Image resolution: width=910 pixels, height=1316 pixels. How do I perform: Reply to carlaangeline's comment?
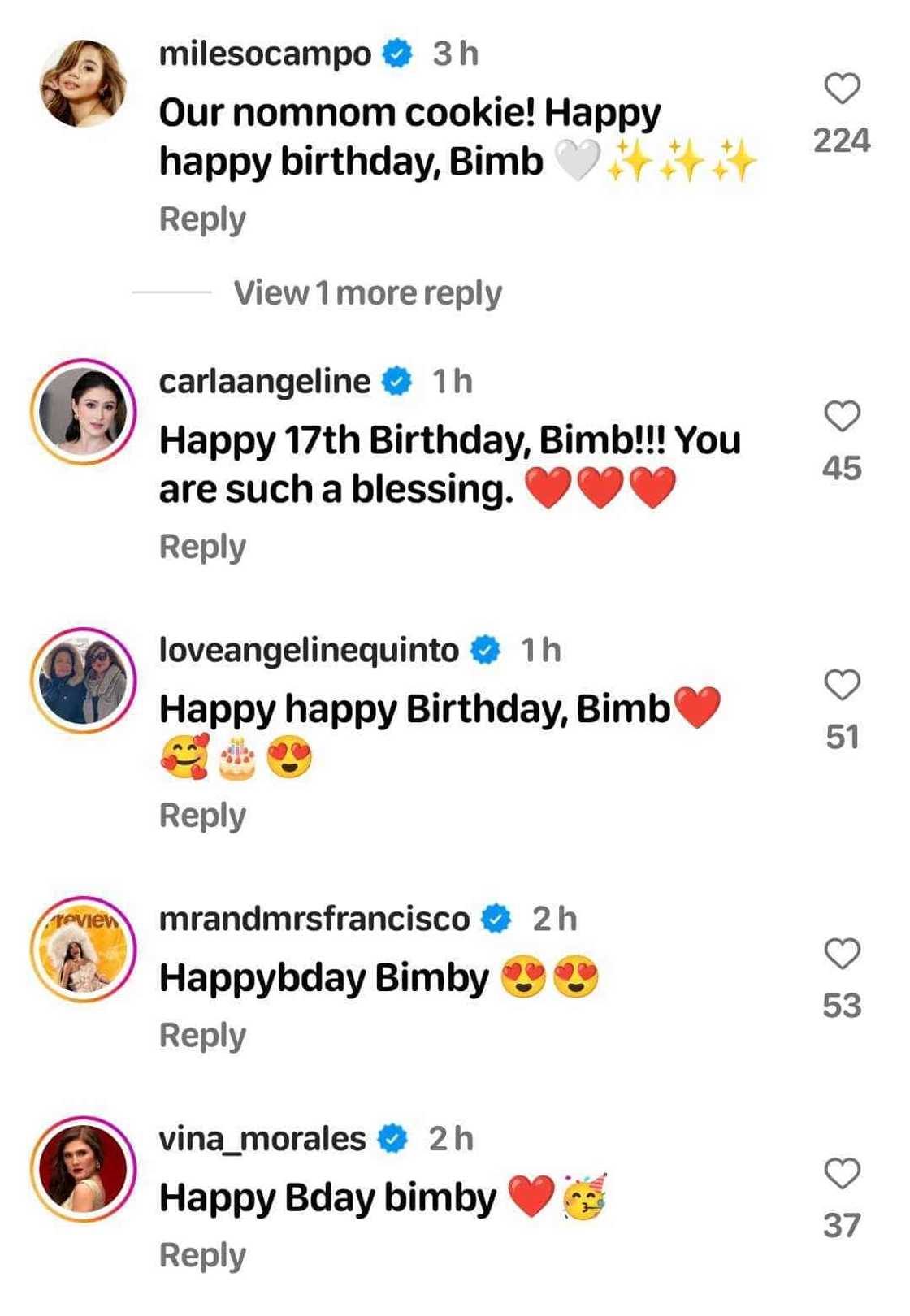(202, 547)
